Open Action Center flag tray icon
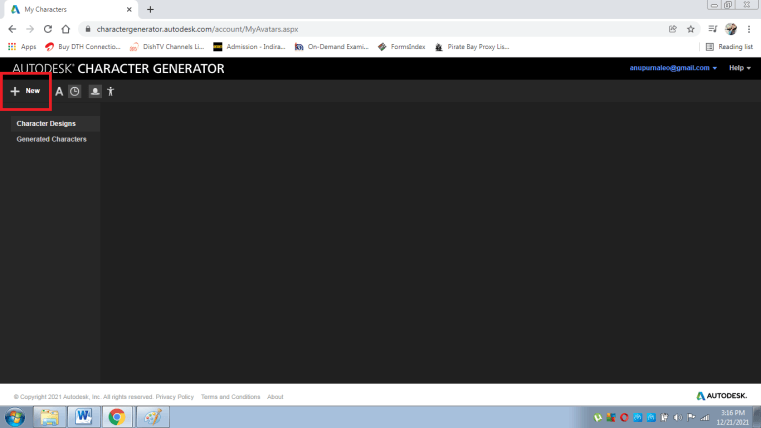Image resolution: width=761 pixels, height=428 pixels. click(691, 417)
